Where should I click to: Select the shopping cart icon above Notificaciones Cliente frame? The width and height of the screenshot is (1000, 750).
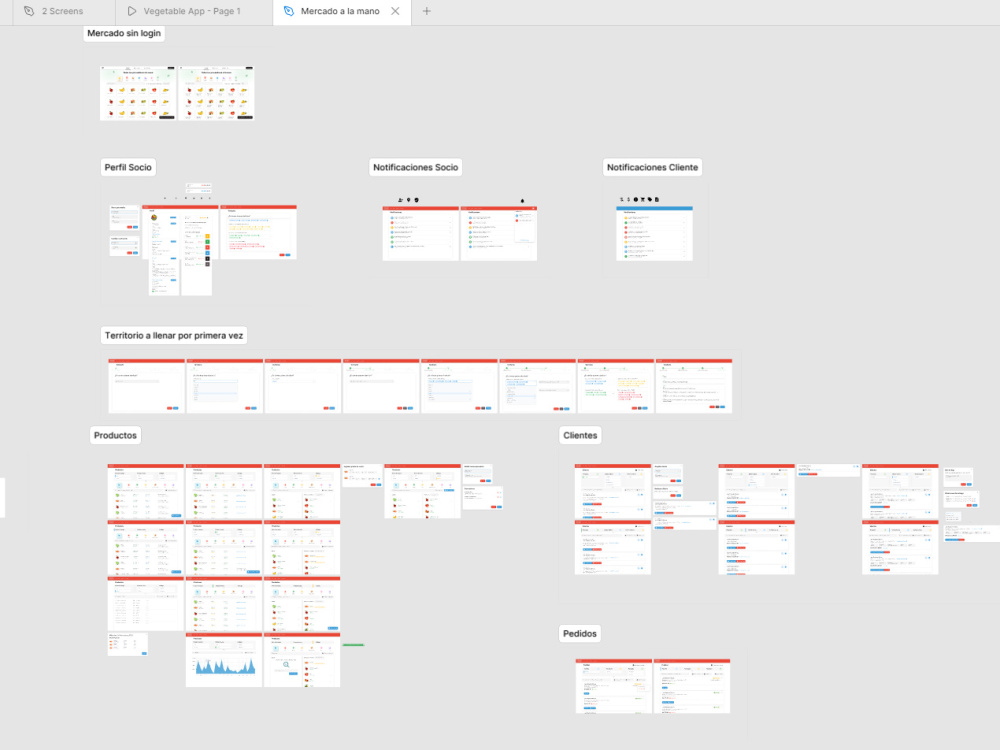point(642,200)
